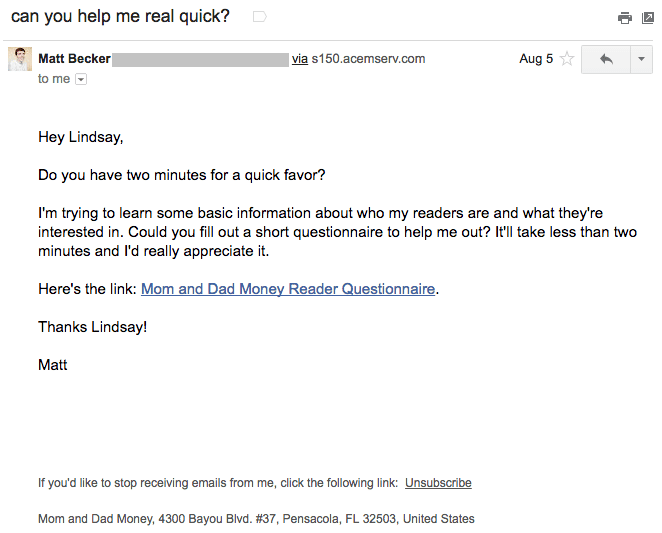662x533 pixels.
Task: Open the Mom and Dad Money Reader Questionnaire
Action: pyautogui.click(x=288, y=289)
